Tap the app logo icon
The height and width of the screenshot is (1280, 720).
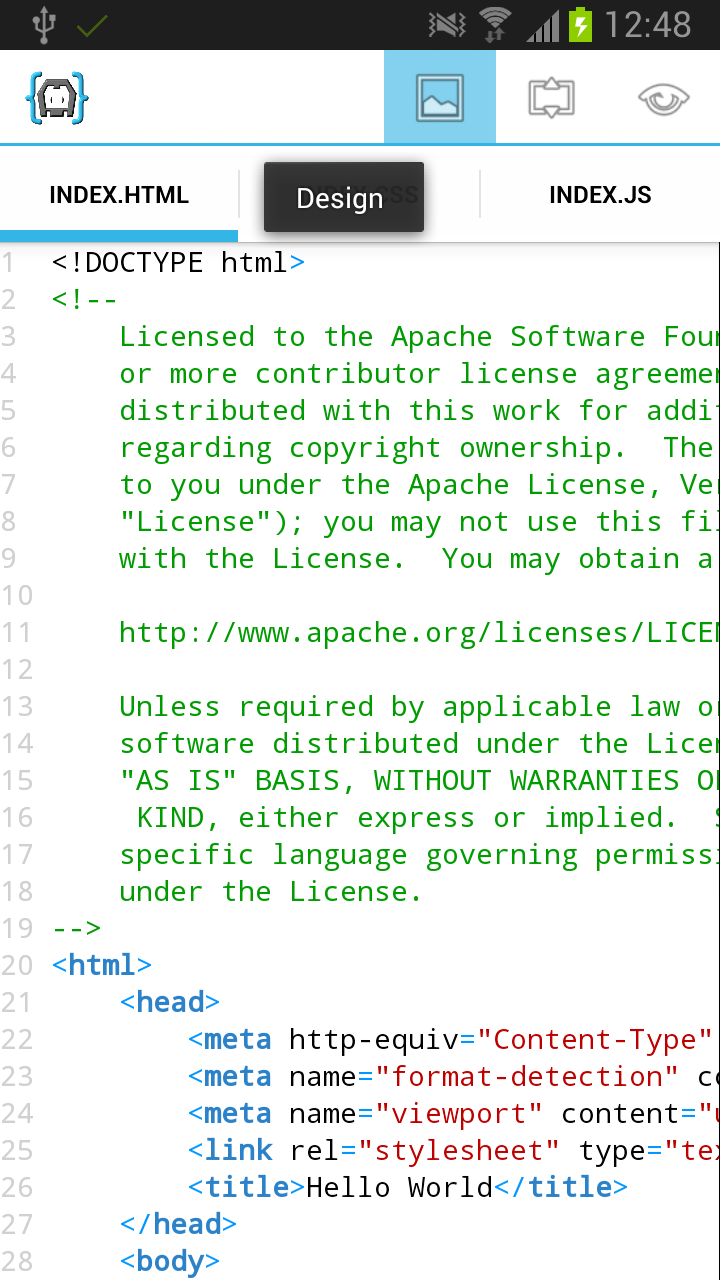coord(57,98)
